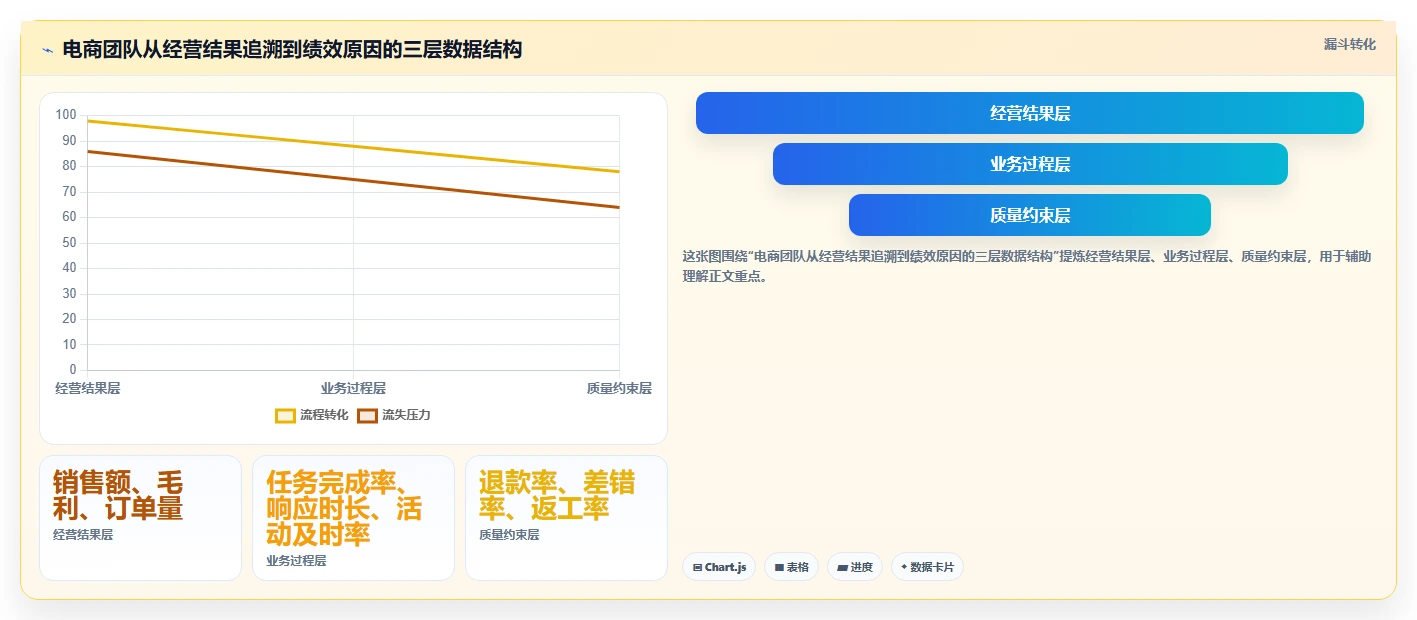Screen dimensions: 1417x620
Task: Click the 业务过程层 caption under 任务完成率 card
Action: pyautogui.click(x=296, y=561)
